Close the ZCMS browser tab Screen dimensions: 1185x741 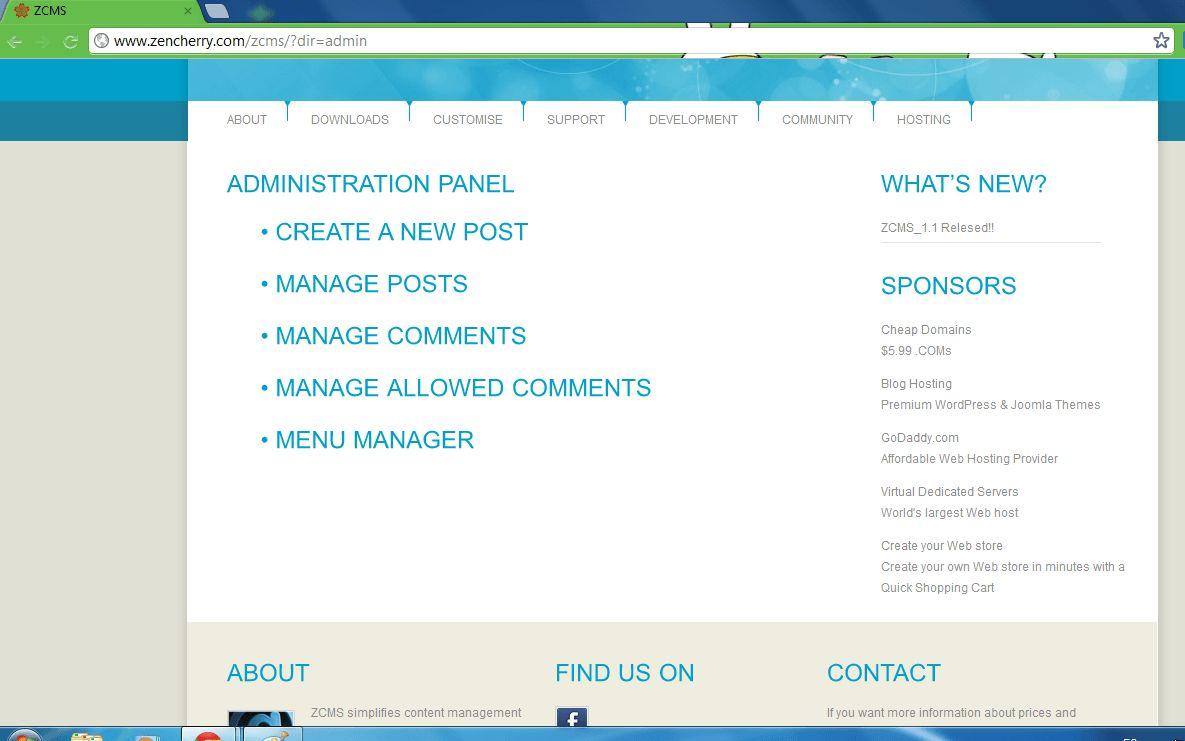coord(188,11)
